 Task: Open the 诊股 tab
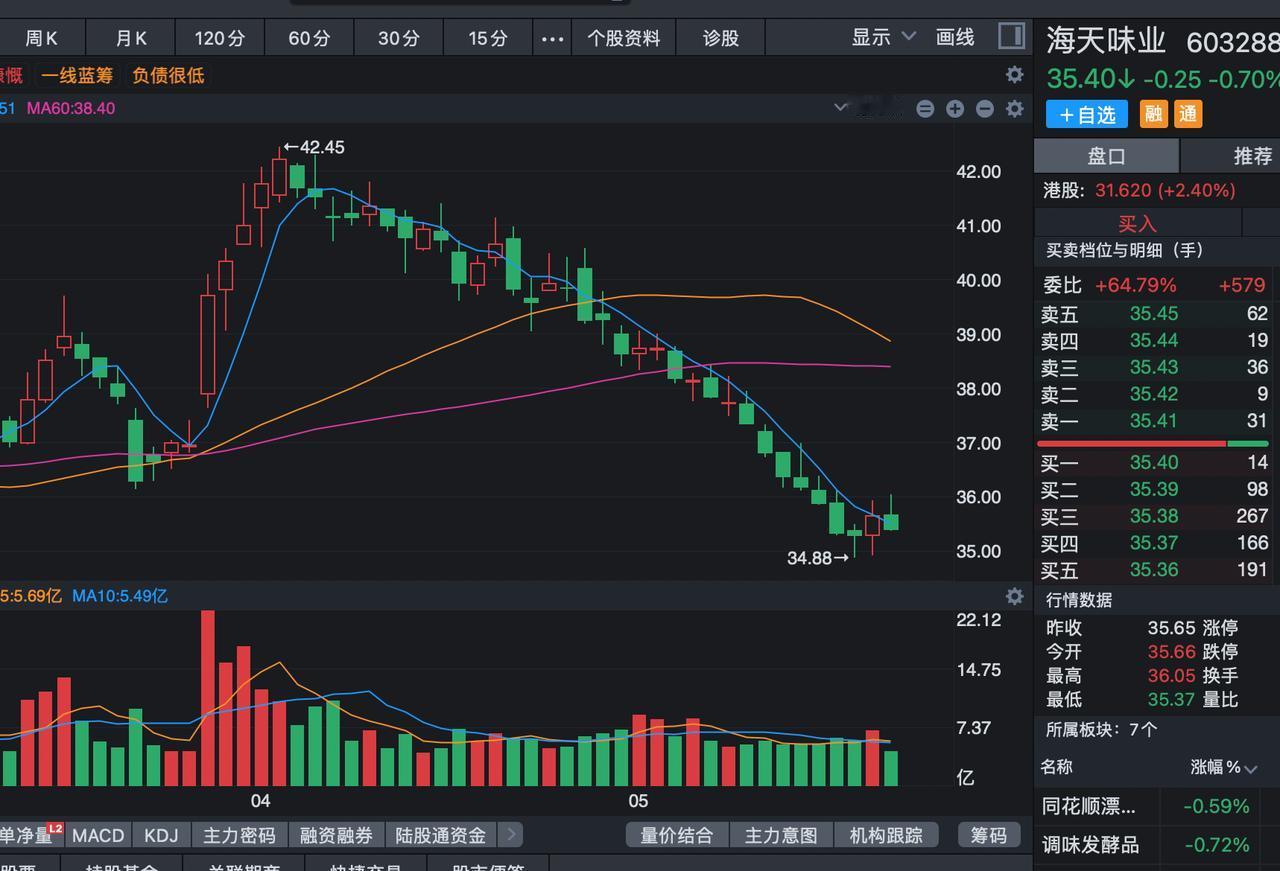click(x=720, y=38)
